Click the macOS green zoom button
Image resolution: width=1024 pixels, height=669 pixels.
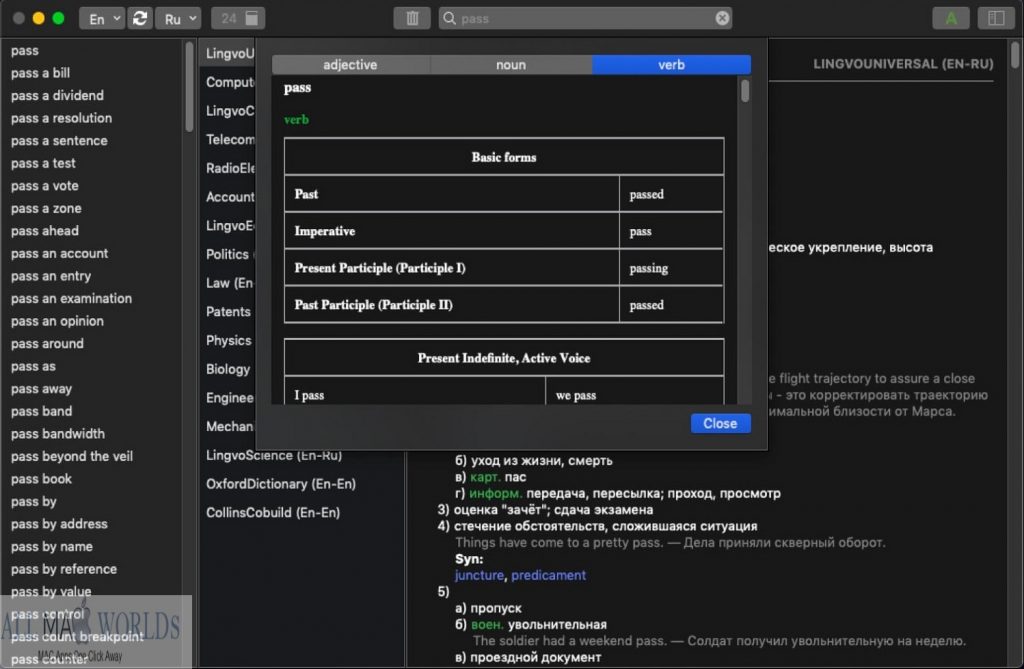click(x=58, y=18)
